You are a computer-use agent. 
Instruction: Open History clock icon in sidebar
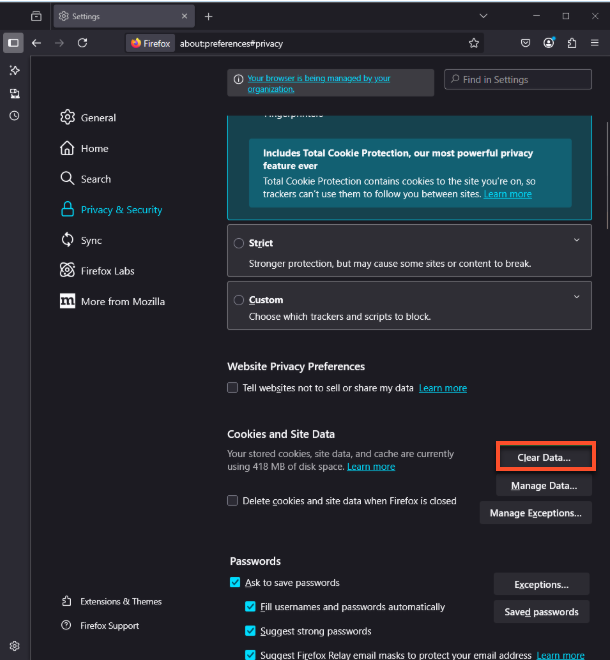pyautogui.click(x=14, y=116)
